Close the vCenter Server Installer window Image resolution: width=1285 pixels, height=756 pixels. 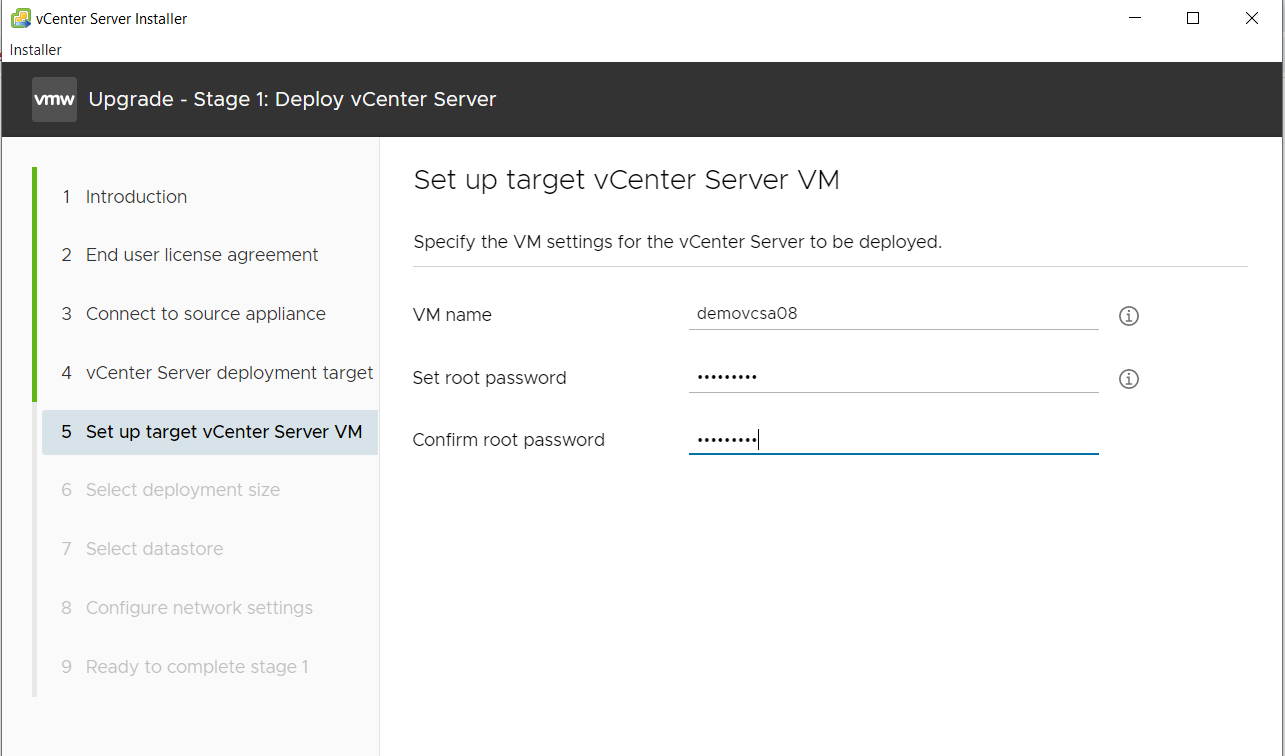1252,18
